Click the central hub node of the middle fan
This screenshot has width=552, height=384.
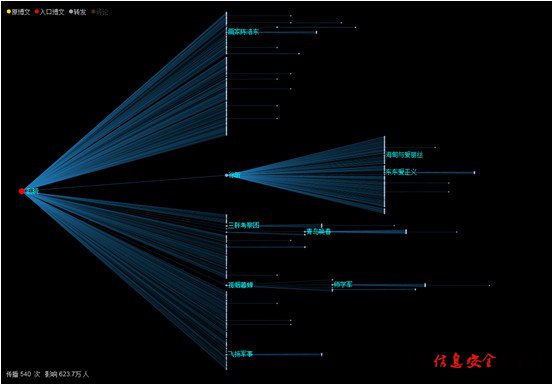coord(226,175)
